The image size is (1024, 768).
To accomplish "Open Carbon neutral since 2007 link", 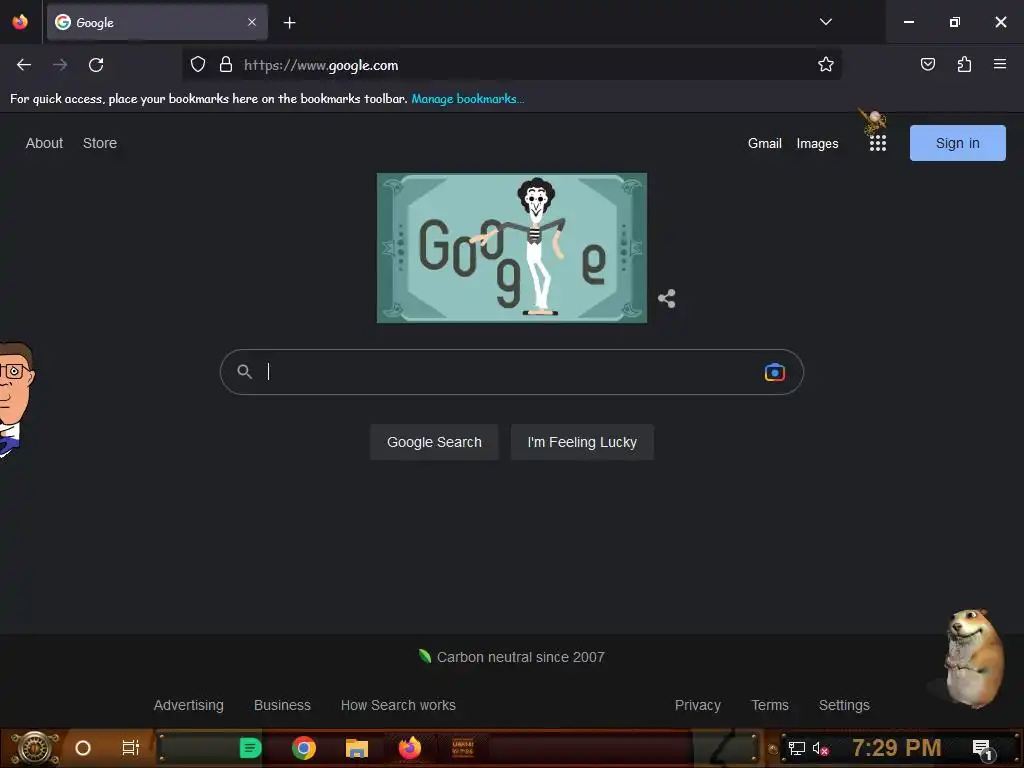I will [x=512, y=657].
